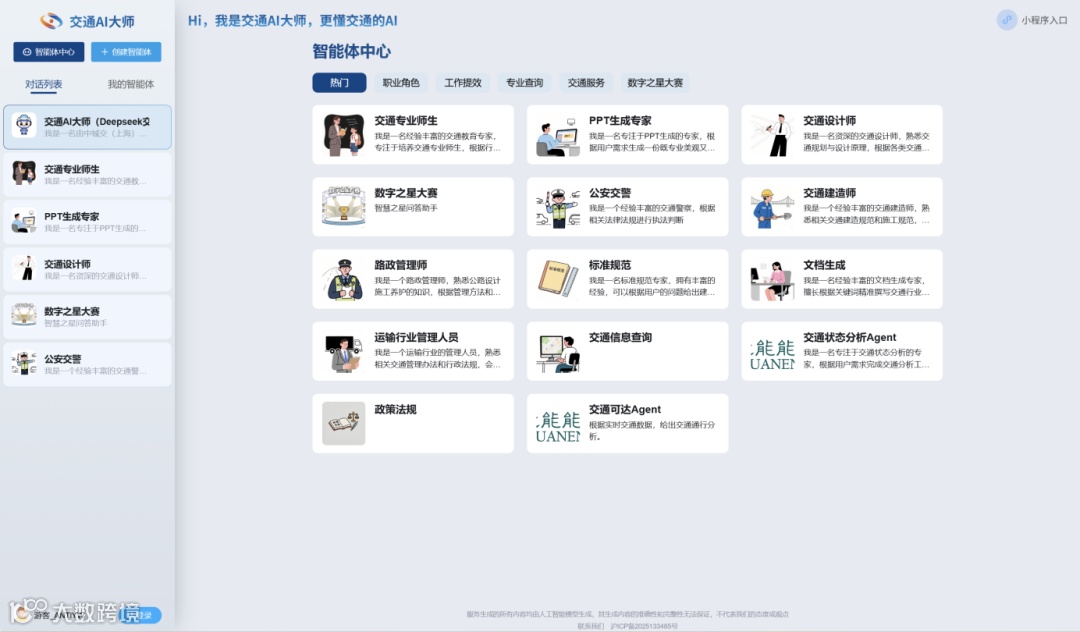Click the 交通信息查询 card illustration
Image resolution: width=1080 pixels, height=632 pixels.
coord(558,351)
